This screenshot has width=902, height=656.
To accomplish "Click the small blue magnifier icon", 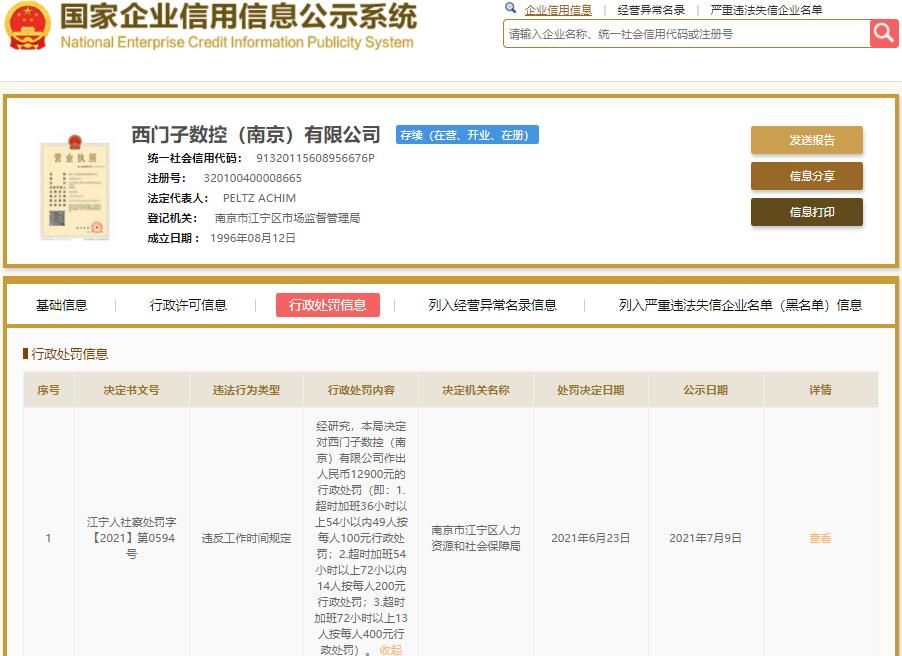I will click(x=511, y=9).
